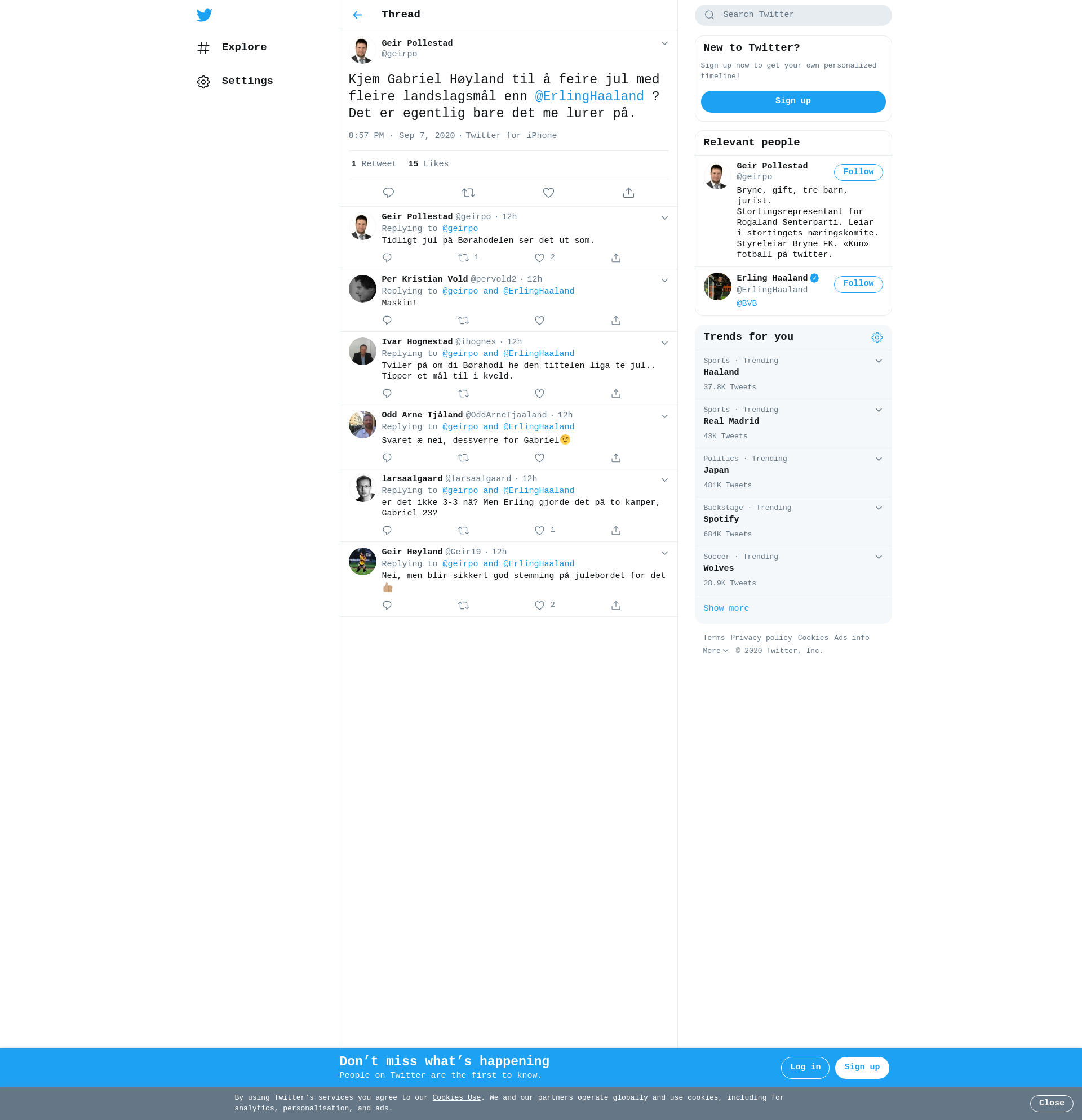Open Trends for you settings gear
This screenshot has height=1120, width=1082.
[x=877, y=337]
